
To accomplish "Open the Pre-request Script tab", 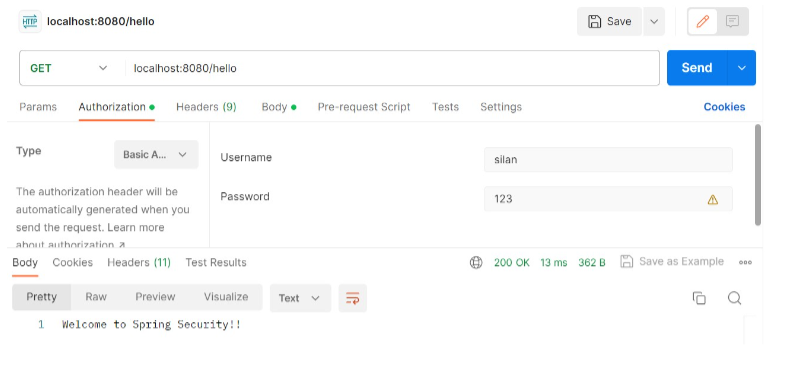I will (x=364, y=107).
